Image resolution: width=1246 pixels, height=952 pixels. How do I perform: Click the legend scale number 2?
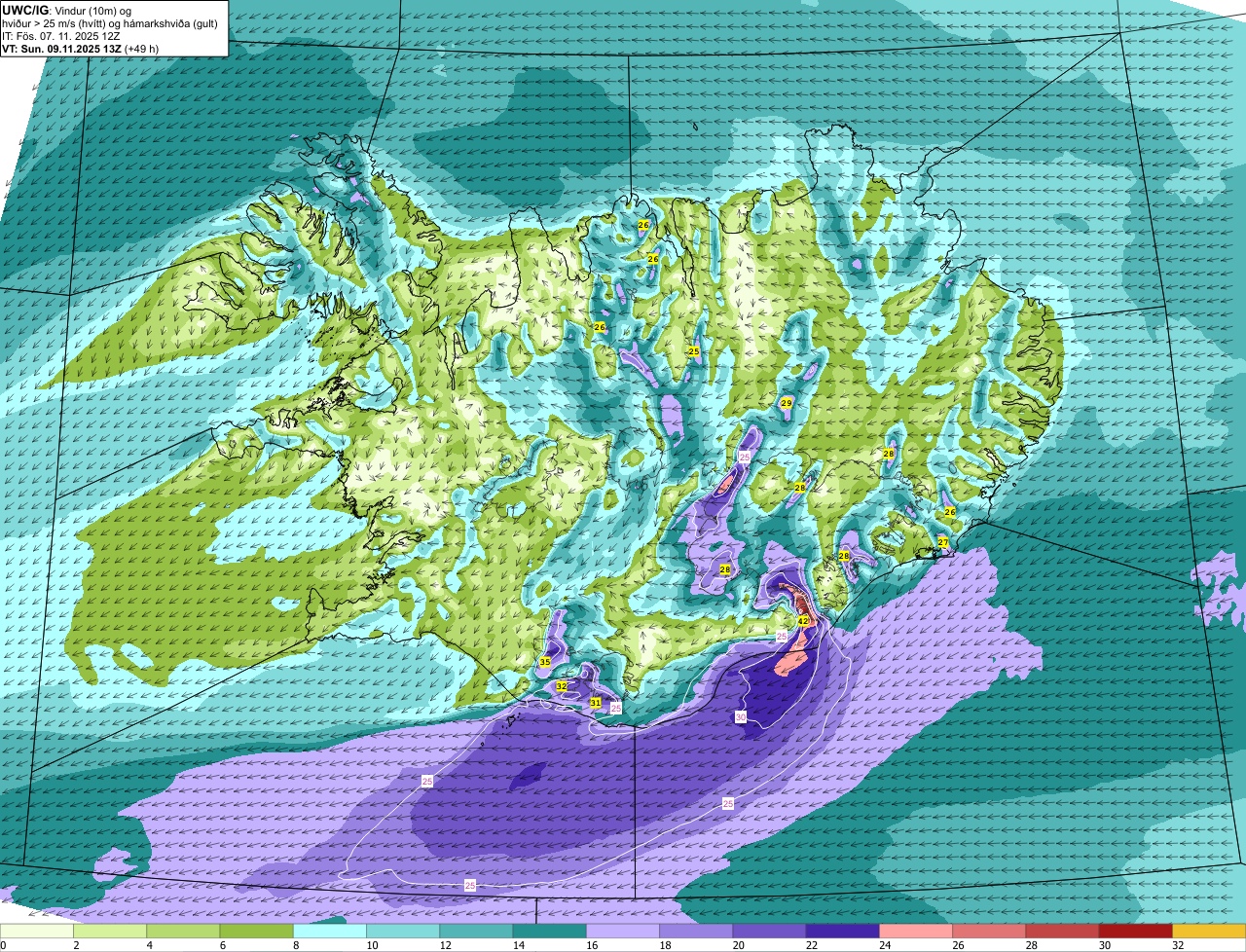(x=75, y=945)
